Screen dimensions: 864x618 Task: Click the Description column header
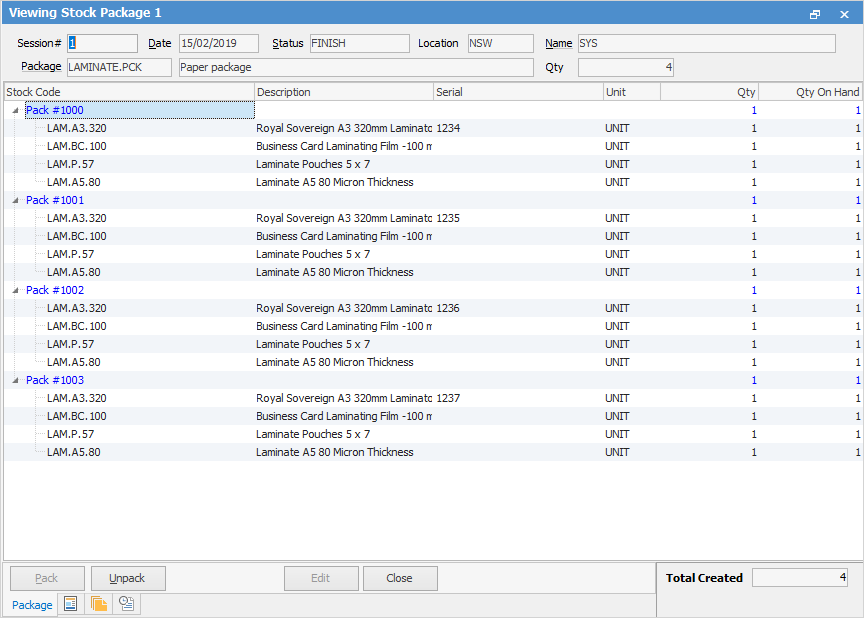343,92
